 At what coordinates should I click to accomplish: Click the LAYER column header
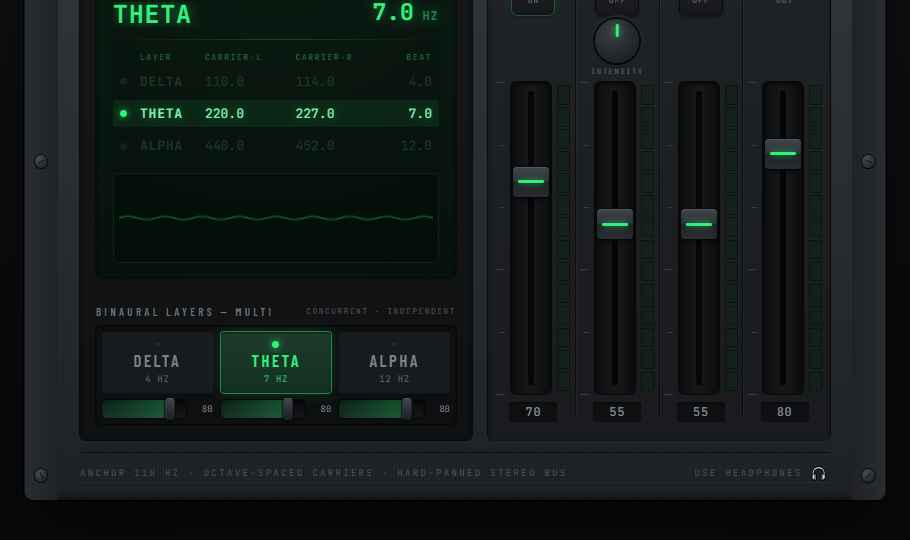click(x=155, y=57)
